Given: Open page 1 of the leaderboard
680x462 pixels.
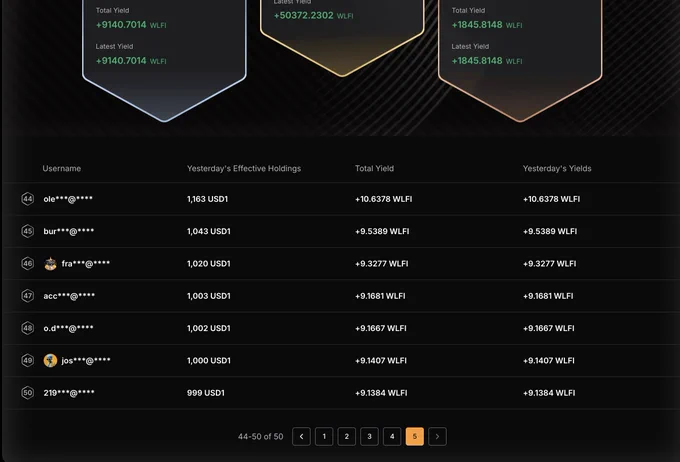Looking at the screenshot, I should tap(324, 436).
